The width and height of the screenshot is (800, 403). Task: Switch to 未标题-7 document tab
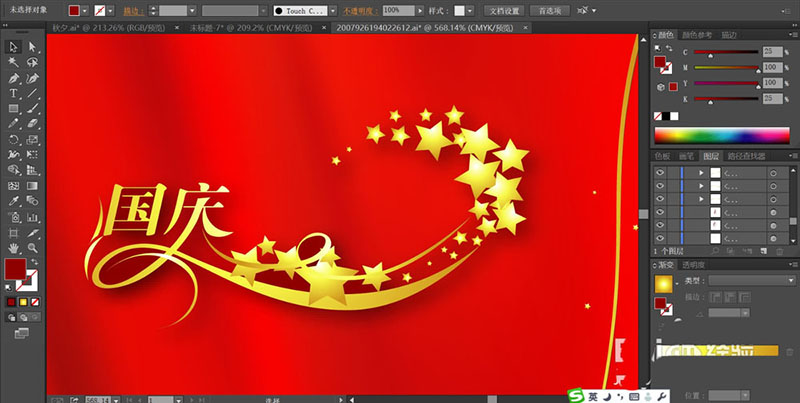(x=251, y=28)
